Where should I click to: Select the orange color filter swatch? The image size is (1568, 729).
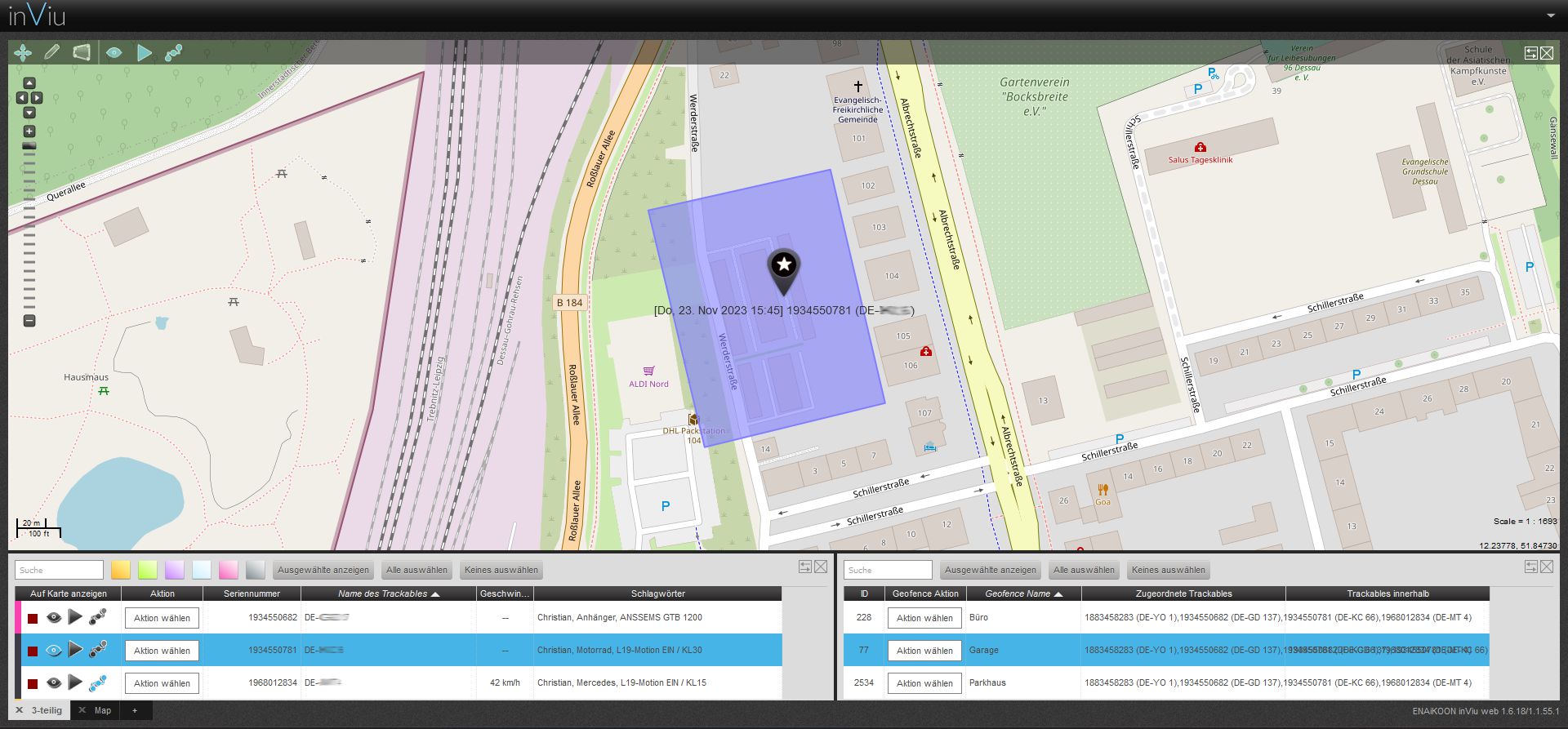point(121,570)
